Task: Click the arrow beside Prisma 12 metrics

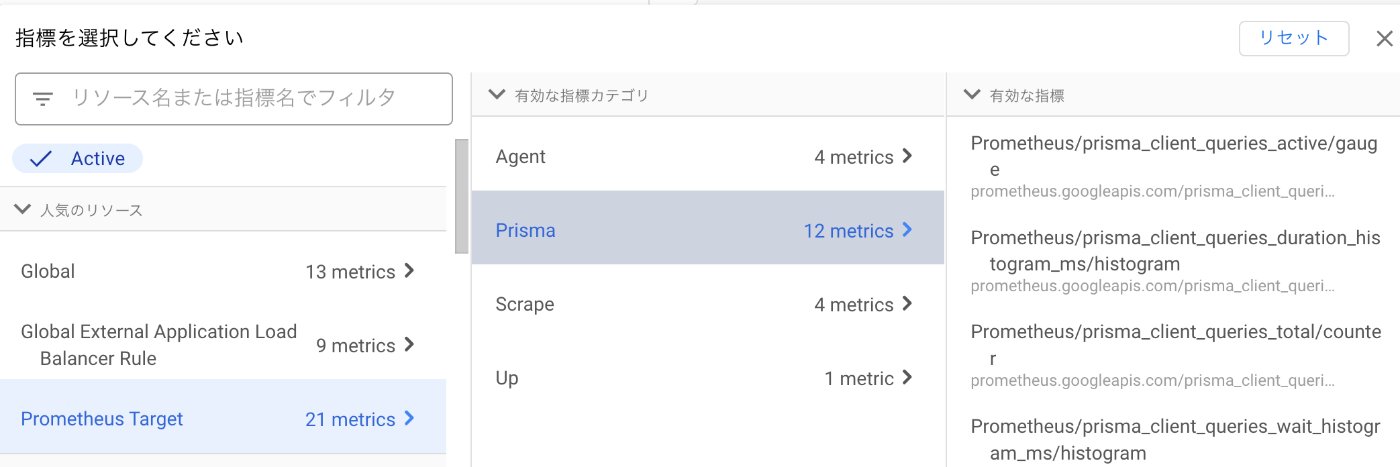Action: point(907,230)
